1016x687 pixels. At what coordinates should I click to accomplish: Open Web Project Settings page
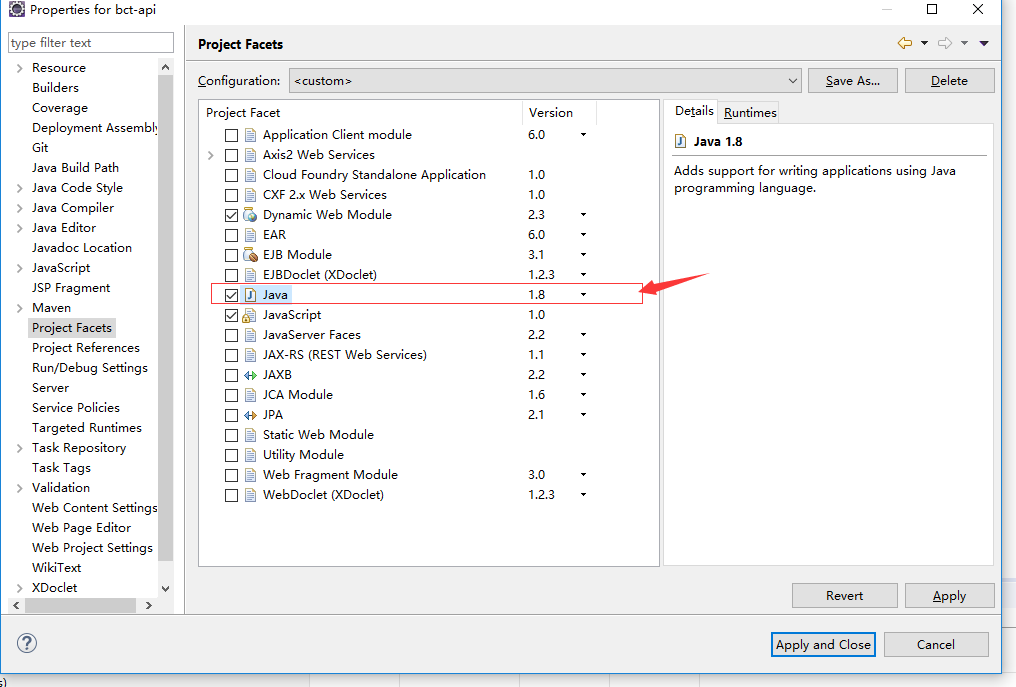tap(92, 548)
